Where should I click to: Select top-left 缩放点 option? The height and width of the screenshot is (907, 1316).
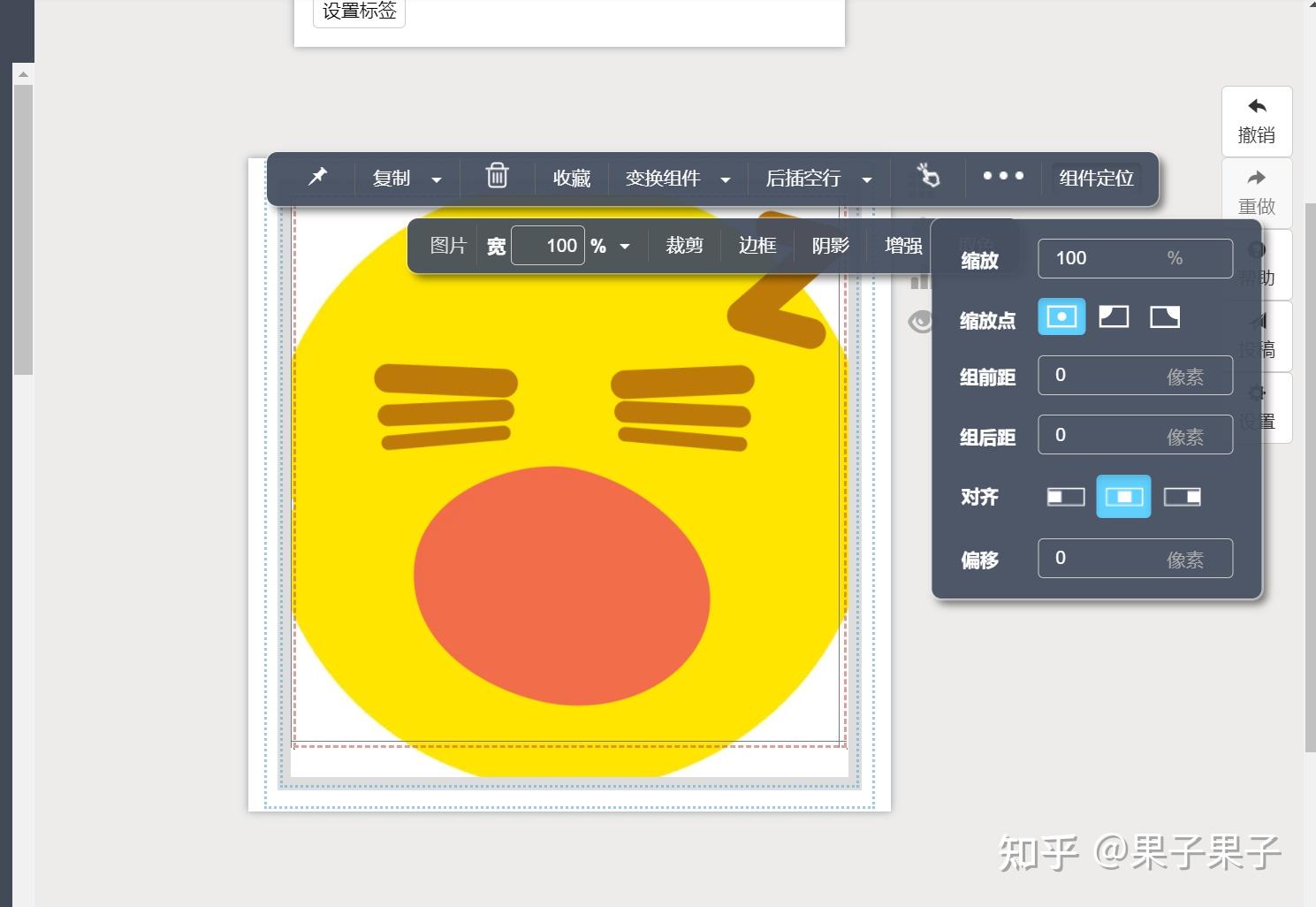(1114, 316)
